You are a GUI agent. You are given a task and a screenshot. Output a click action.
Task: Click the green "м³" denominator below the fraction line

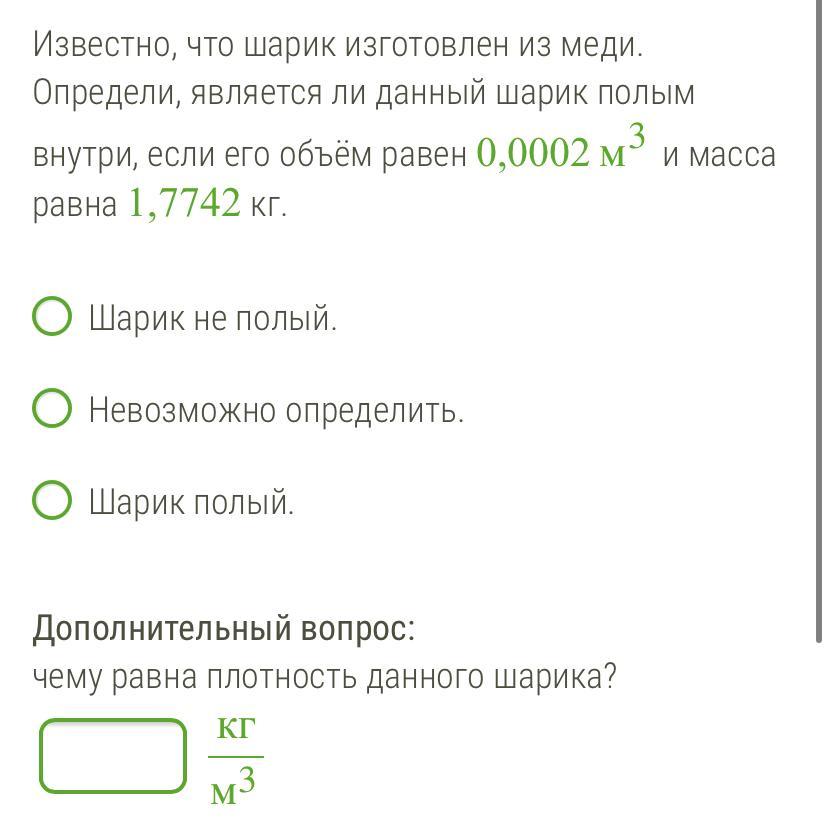click(x=236, y=787)
